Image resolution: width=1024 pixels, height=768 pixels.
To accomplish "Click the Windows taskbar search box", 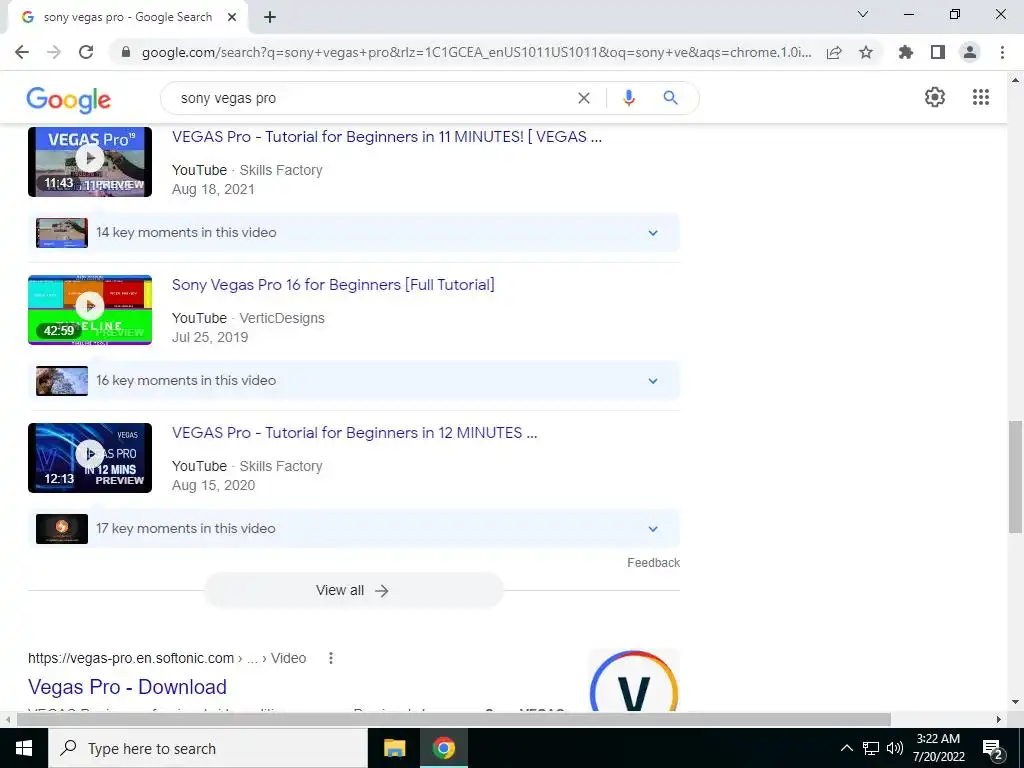I will coord(208,748).
